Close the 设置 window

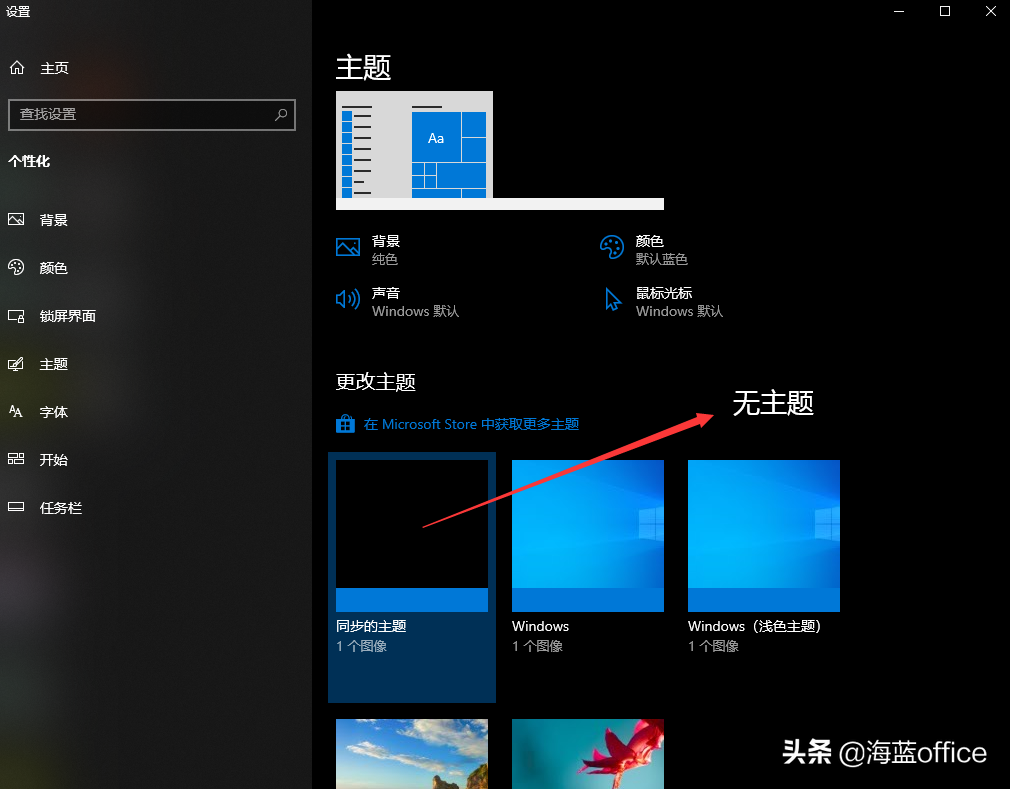[991, 11]
